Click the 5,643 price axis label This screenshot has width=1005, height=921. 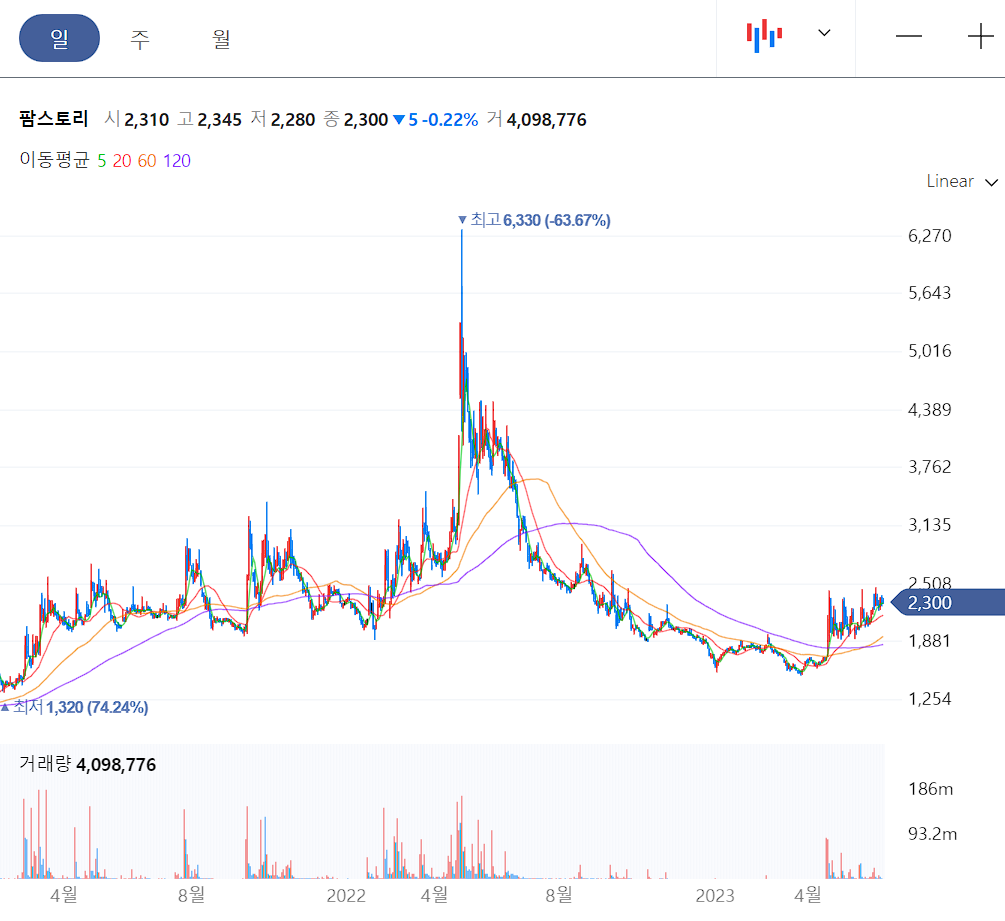point(929,294)
